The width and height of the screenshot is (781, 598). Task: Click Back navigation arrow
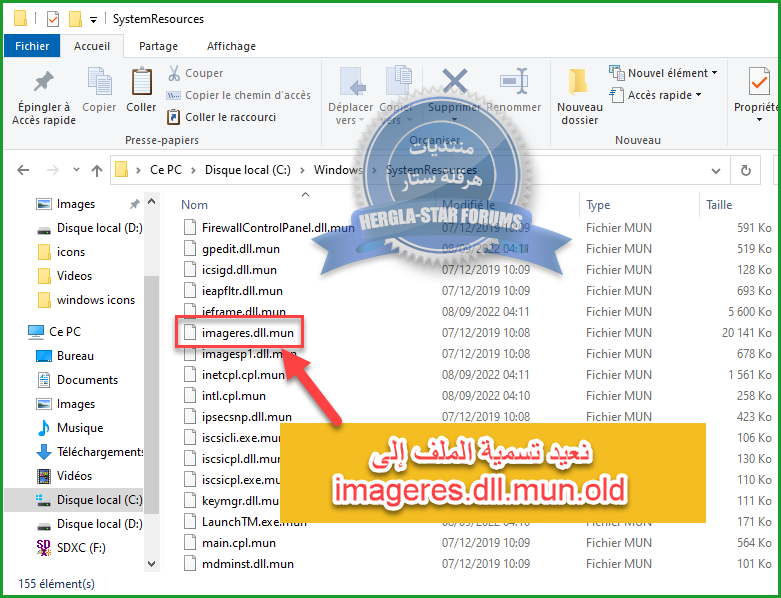pyautogui.click(x=23, y=170)
